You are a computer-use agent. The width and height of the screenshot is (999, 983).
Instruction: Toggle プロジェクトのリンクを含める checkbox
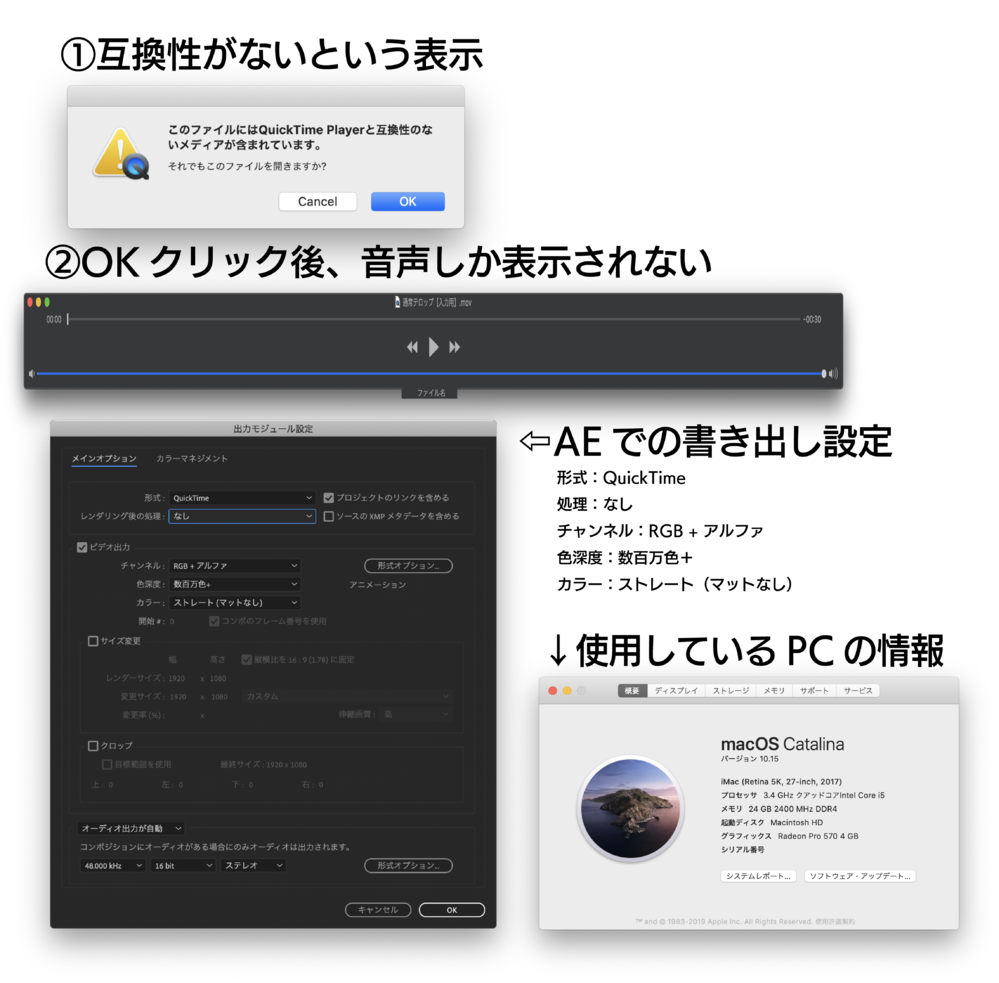click(329, 498)
